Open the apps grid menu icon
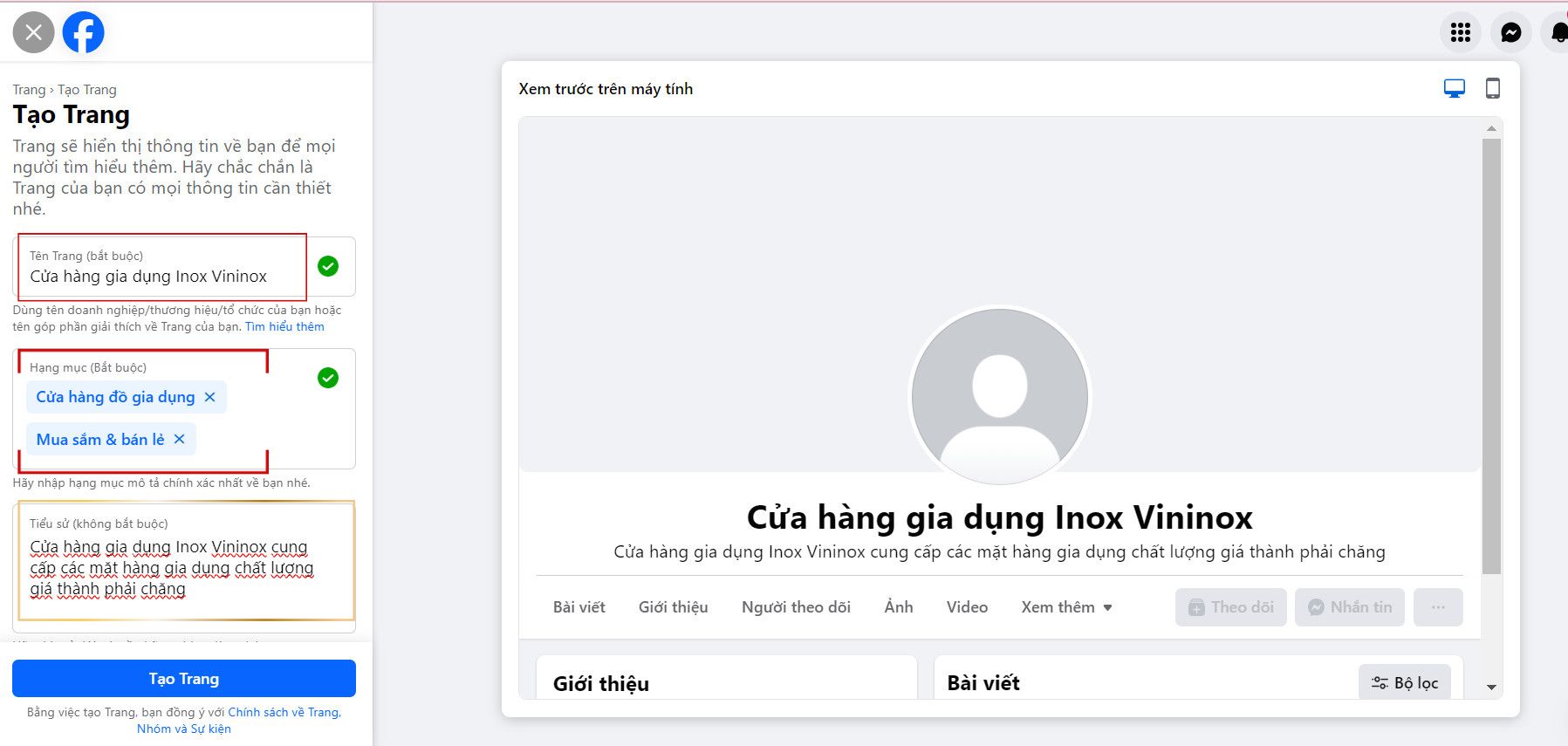The width and height of the screenshot is (1568, 746). [1460, 32]
